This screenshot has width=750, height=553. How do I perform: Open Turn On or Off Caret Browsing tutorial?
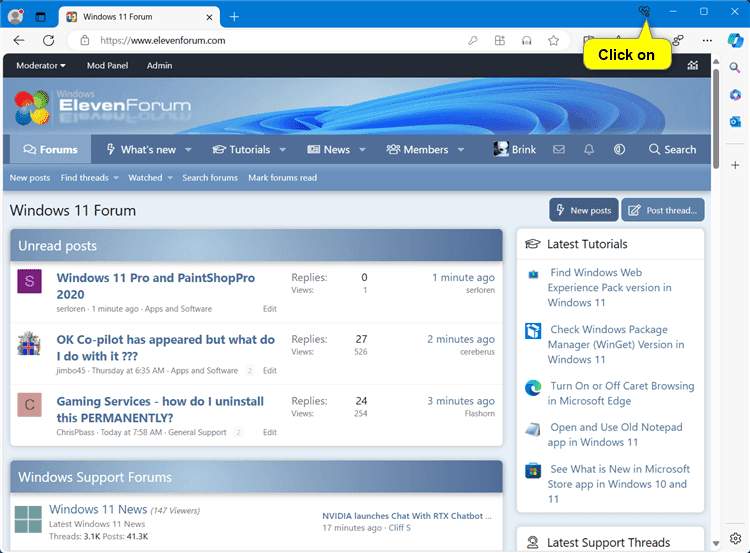point(621,393)
